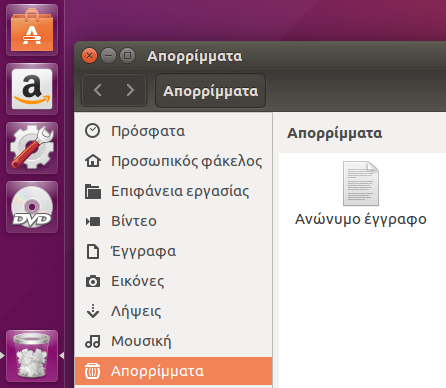The height and width of the screenshot is (388, 446).
Task: Close the Απορρίμματα window
Action: coord(89,55)
